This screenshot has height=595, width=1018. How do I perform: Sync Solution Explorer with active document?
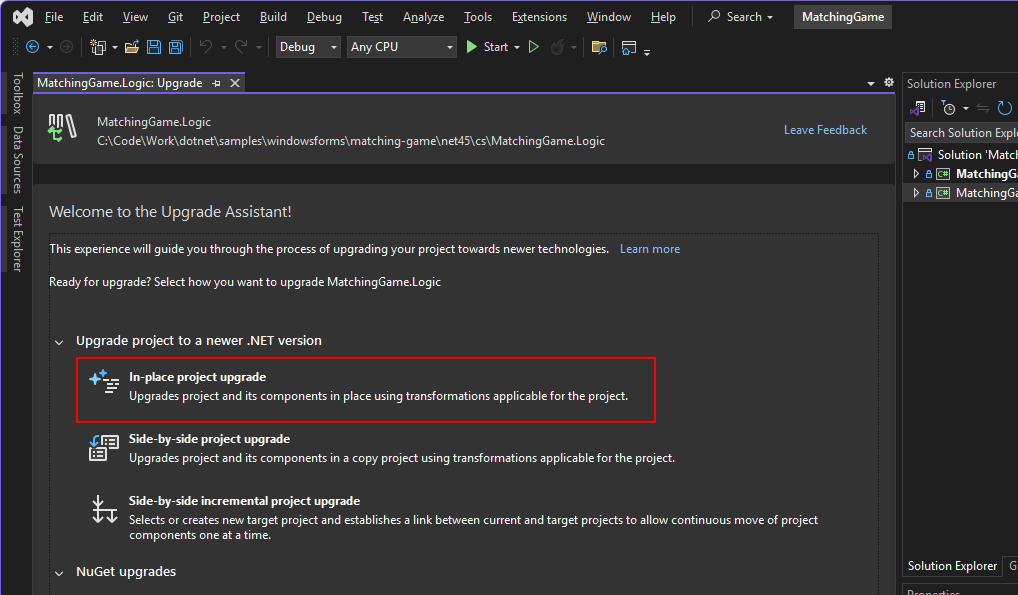click(982, 108)
